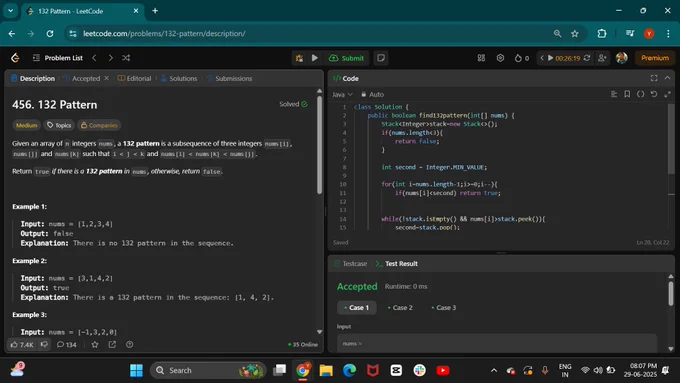Open the user profile avatar
Image resolution: width=680 pixels, height=383 pixels.
tap(621, 58)
